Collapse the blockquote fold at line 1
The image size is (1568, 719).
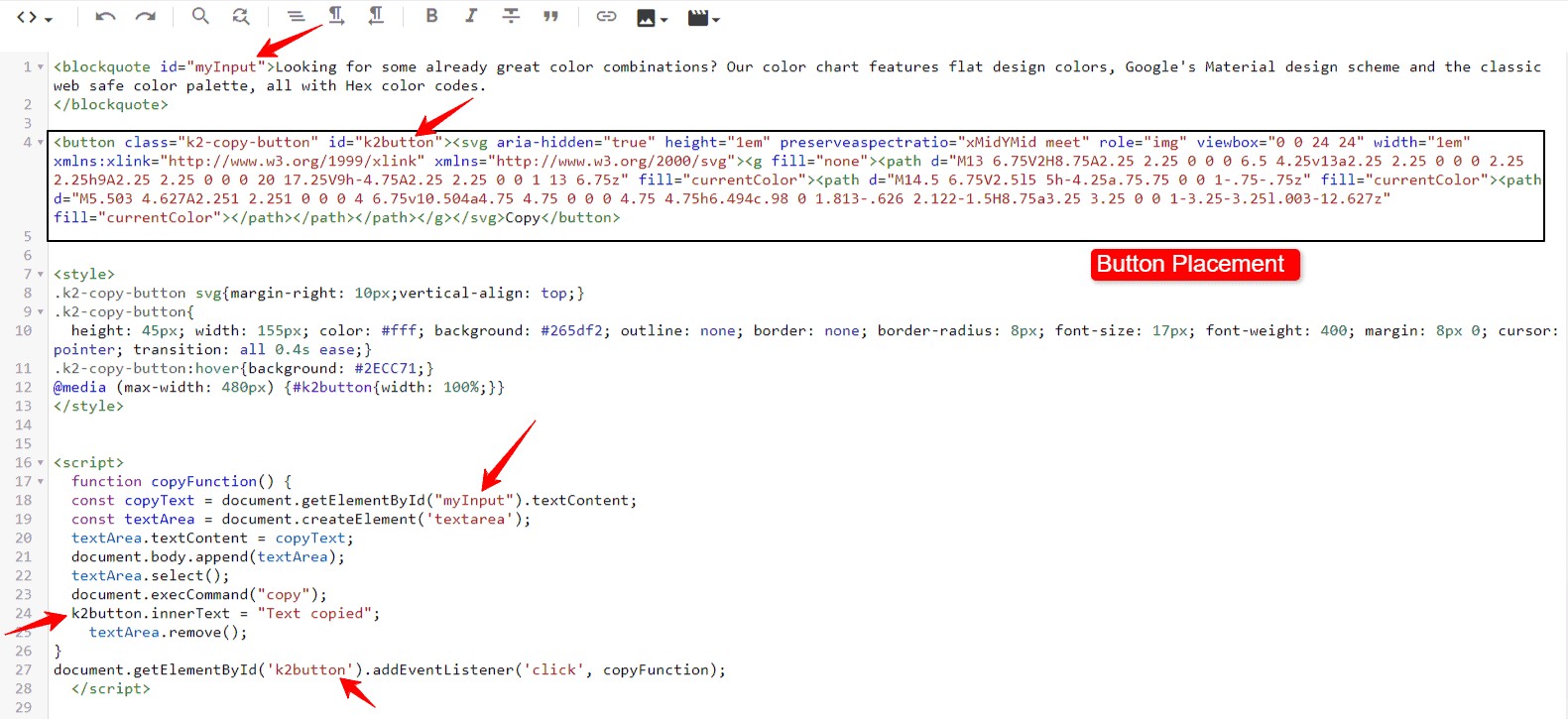pyautogui.click(x=41, y=67)
